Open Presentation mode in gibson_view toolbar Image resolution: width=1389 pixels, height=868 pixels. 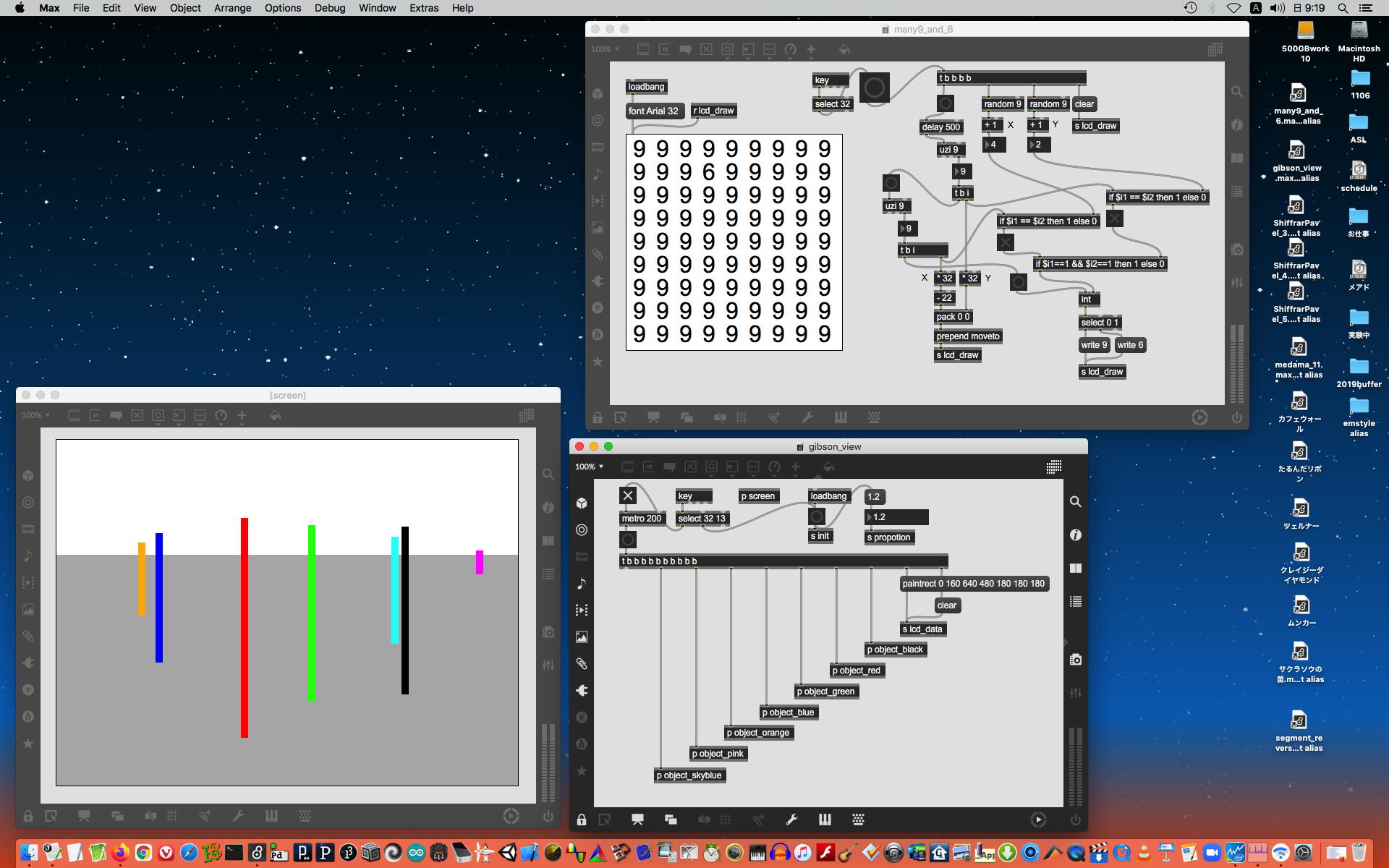pos(637,820)
